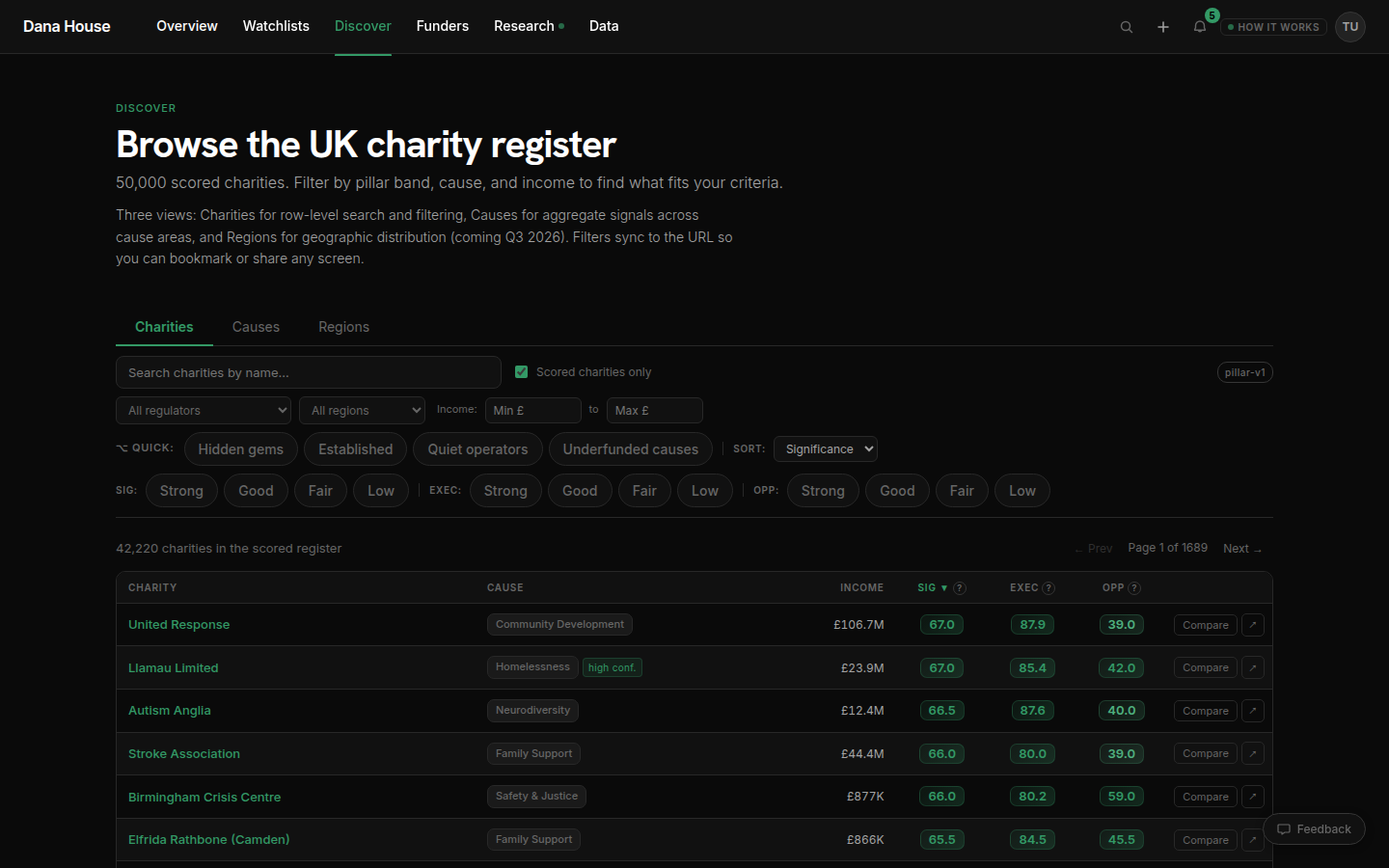Viewport: 1389px width, 868px height.
Task: Toggle Established quick filter
Action: pyautogui.click(x=355, y=449)
